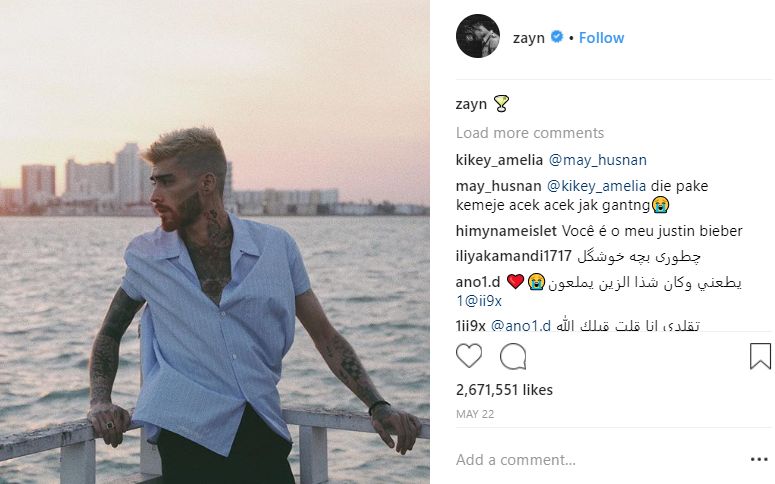Like the post with heart icon
775x484 pixels.
click(x=469, y=356)
